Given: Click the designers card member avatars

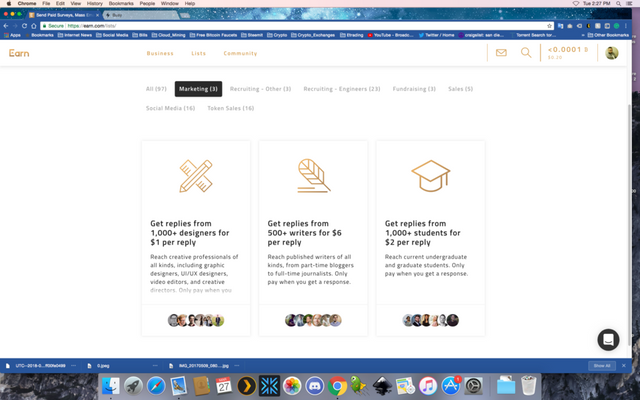Looking at the screenshot, I should pyautogui.click(x=196, y=320).
